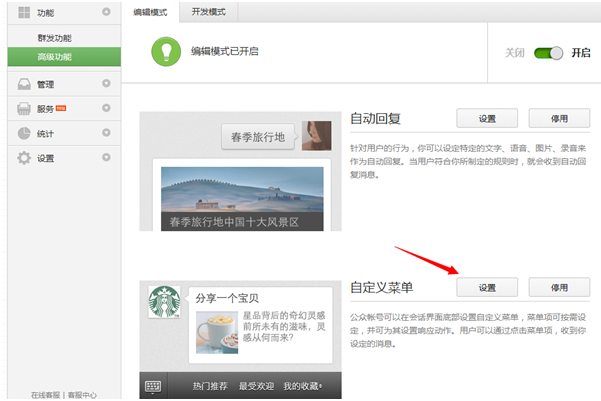
Task: Click 停用 button for 自动回复
Action: (559, 118)
